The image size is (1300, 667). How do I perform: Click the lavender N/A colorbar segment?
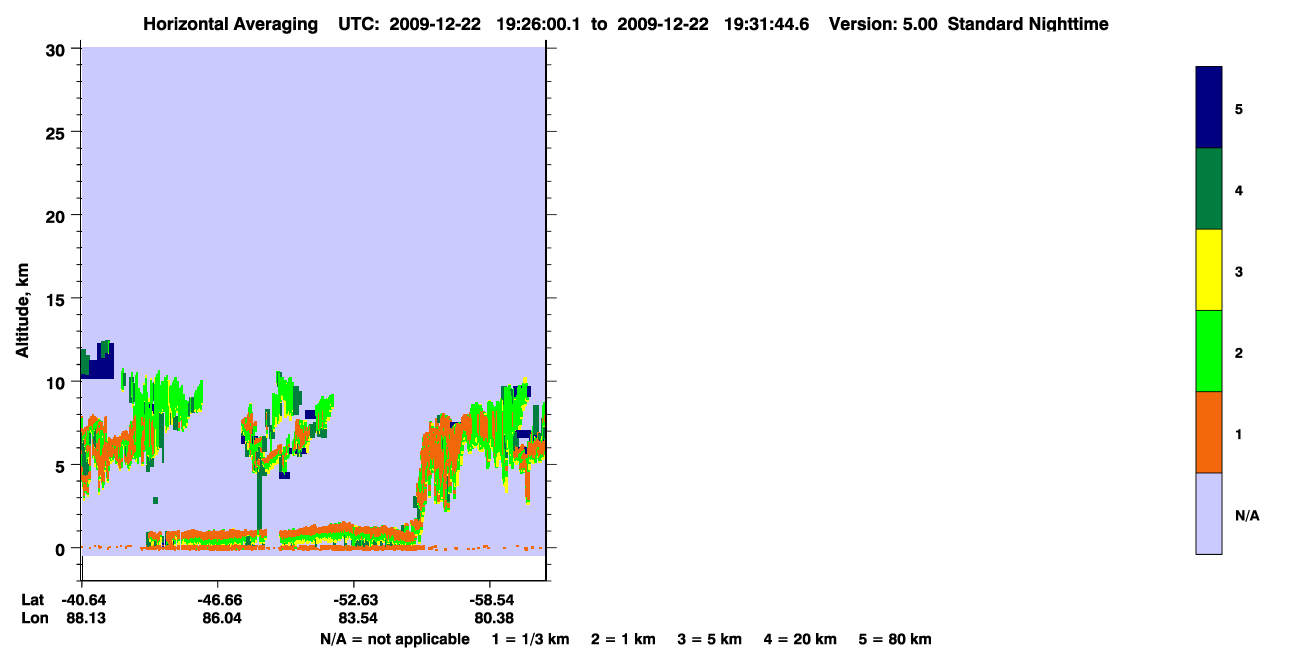1209,513
